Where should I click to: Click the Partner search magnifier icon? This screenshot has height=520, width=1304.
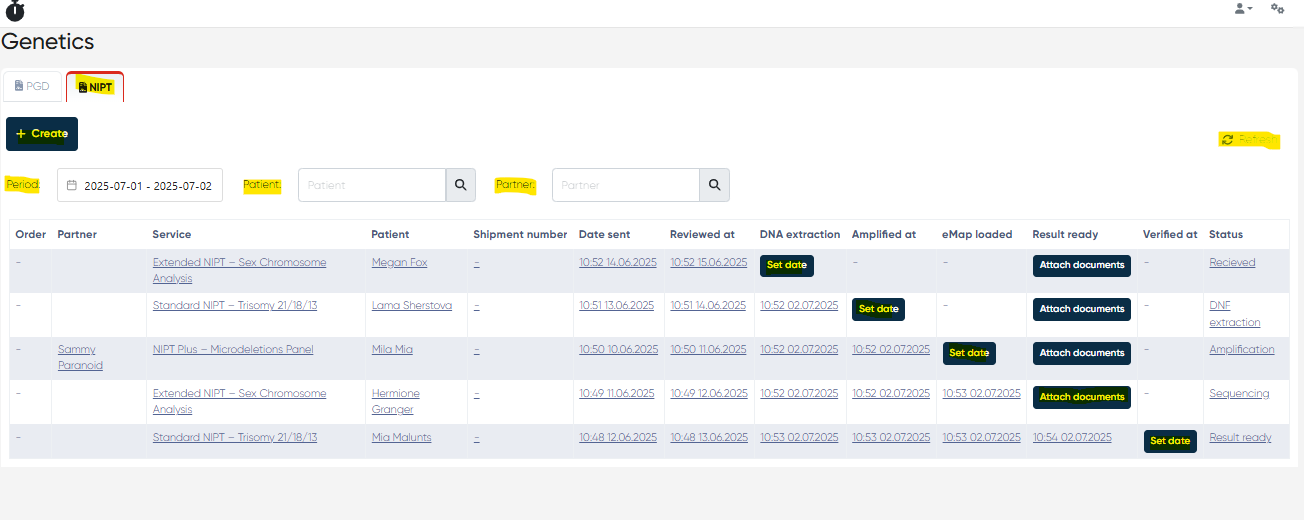click(x=714, y=185)
